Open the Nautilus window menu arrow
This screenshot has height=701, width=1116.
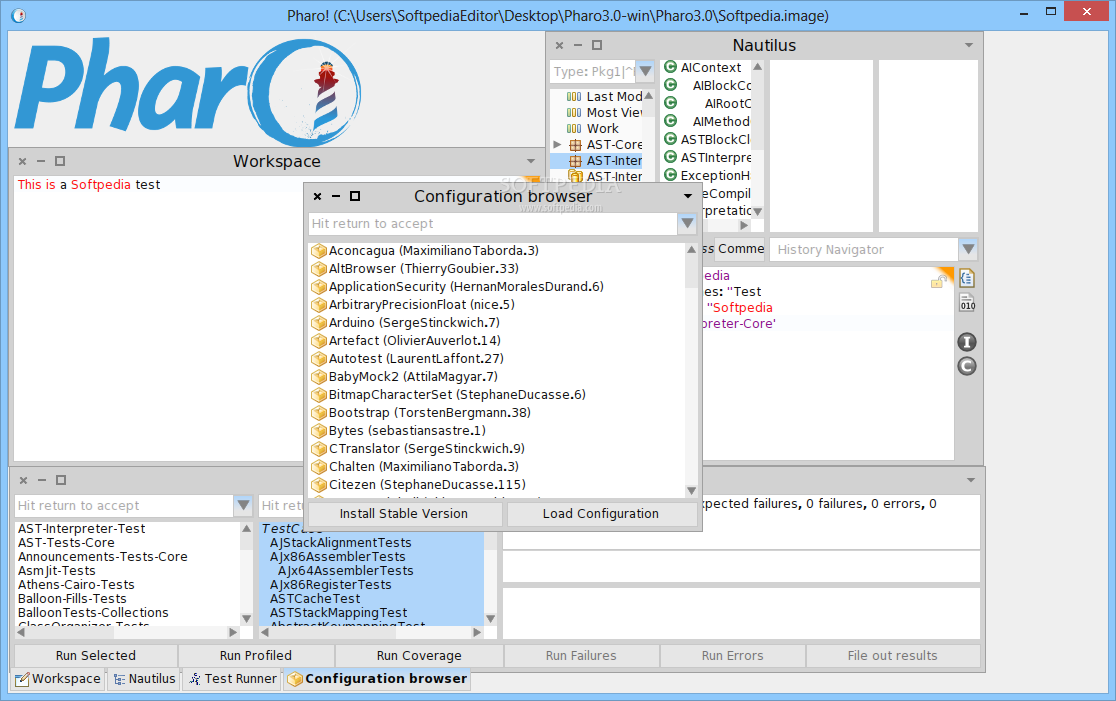pyautogui.click(x=969, y=45)
